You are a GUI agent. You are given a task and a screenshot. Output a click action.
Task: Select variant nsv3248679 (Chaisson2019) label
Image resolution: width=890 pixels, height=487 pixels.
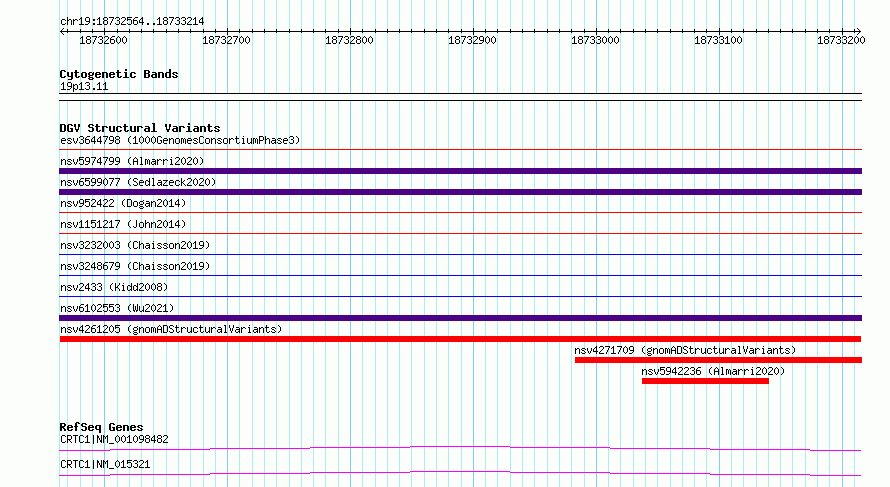click(135, 266)
